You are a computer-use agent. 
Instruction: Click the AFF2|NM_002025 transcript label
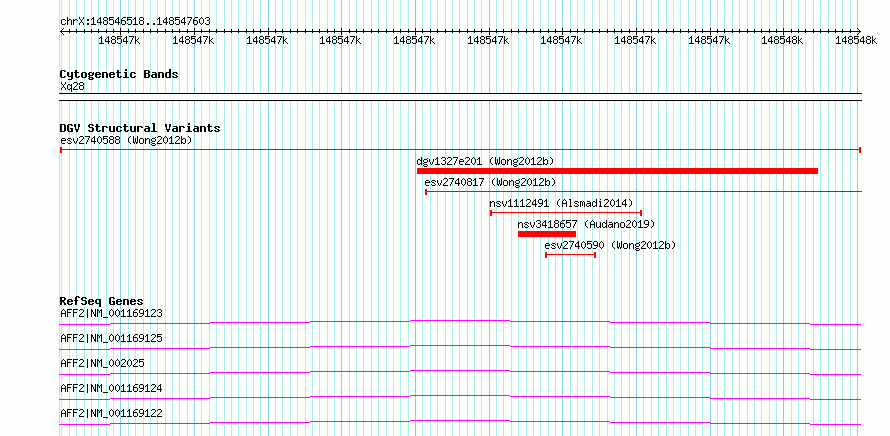tap(102, 363)
